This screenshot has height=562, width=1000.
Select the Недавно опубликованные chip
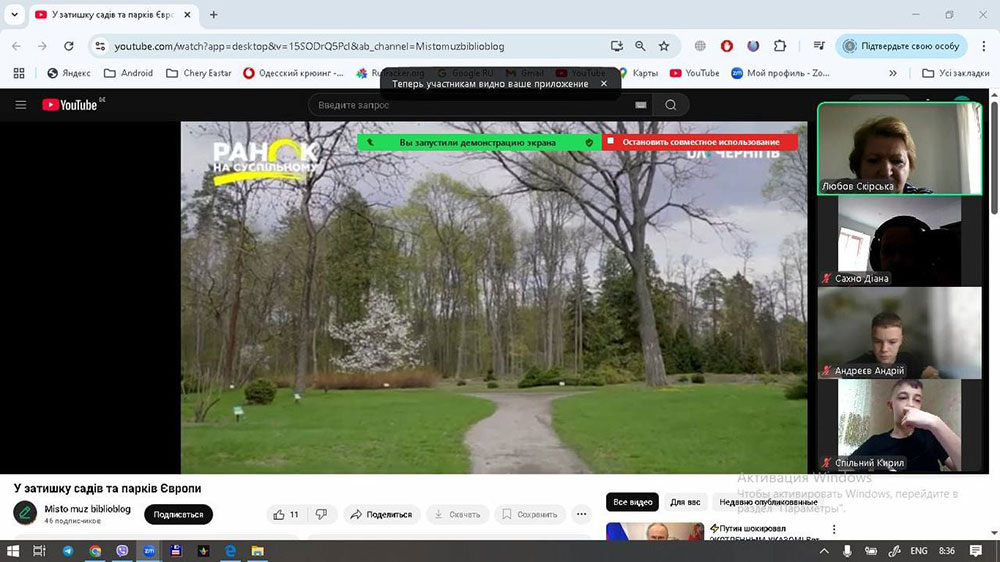pos(768,502)
